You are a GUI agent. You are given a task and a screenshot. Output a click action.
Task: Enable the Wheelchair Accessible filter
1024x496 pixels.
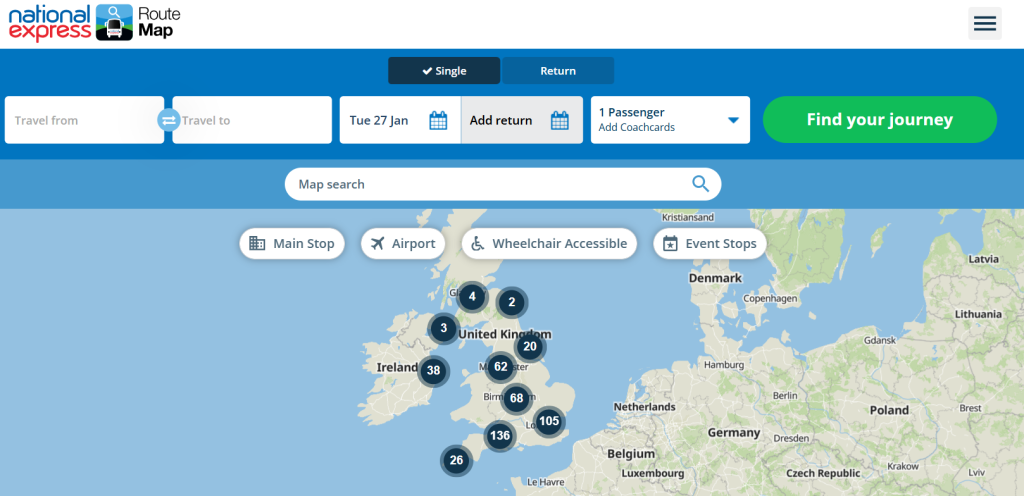click(549, 244)
